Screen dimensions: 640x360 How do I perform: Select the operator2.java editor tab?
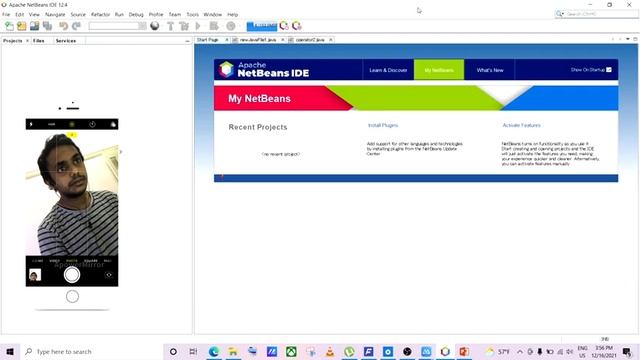[x=310, y=40]
